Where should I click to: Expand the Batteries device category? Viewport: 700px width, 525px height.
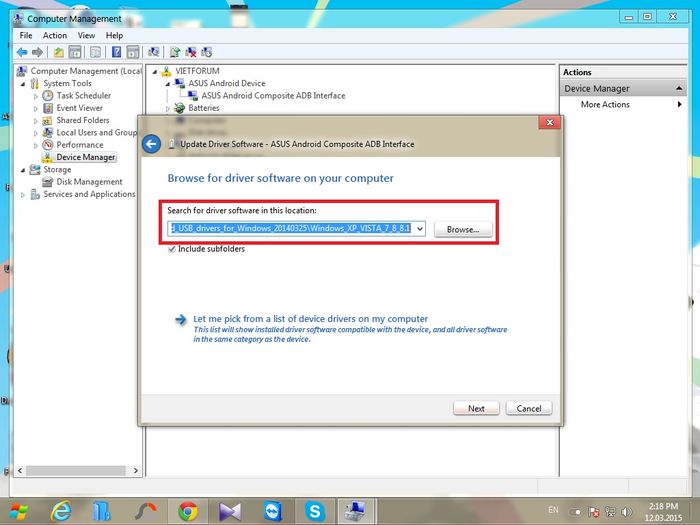pos(168,108)
